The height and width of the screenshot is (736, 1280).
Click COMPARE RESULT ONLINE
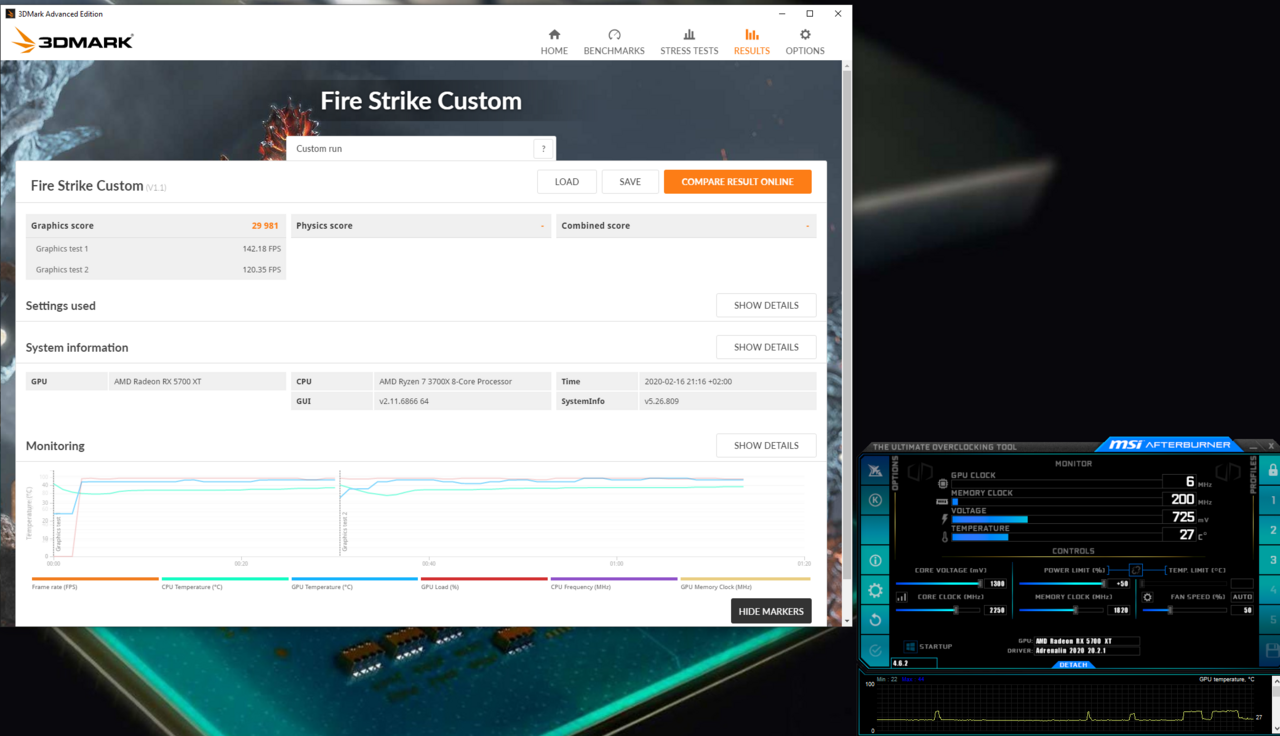(738, 182)
